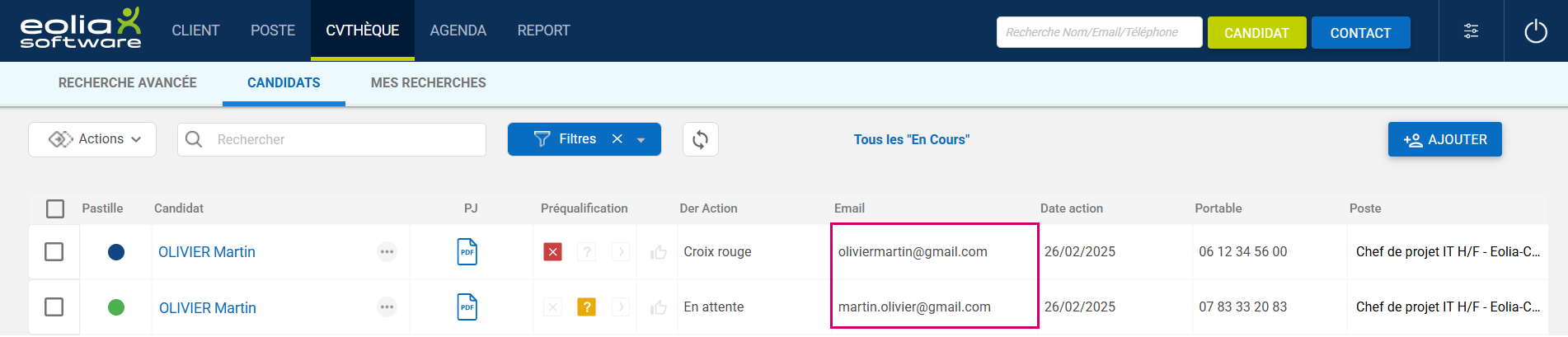
Task: Open the PDF attachment in second row
Action: (467, 307)
